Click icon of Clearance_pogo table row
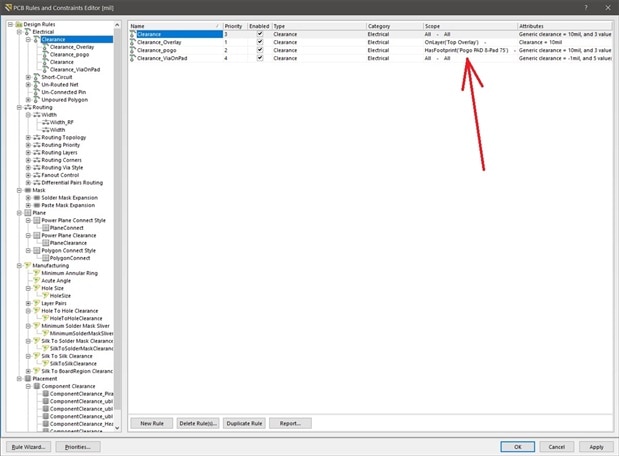 pos(133,50)
